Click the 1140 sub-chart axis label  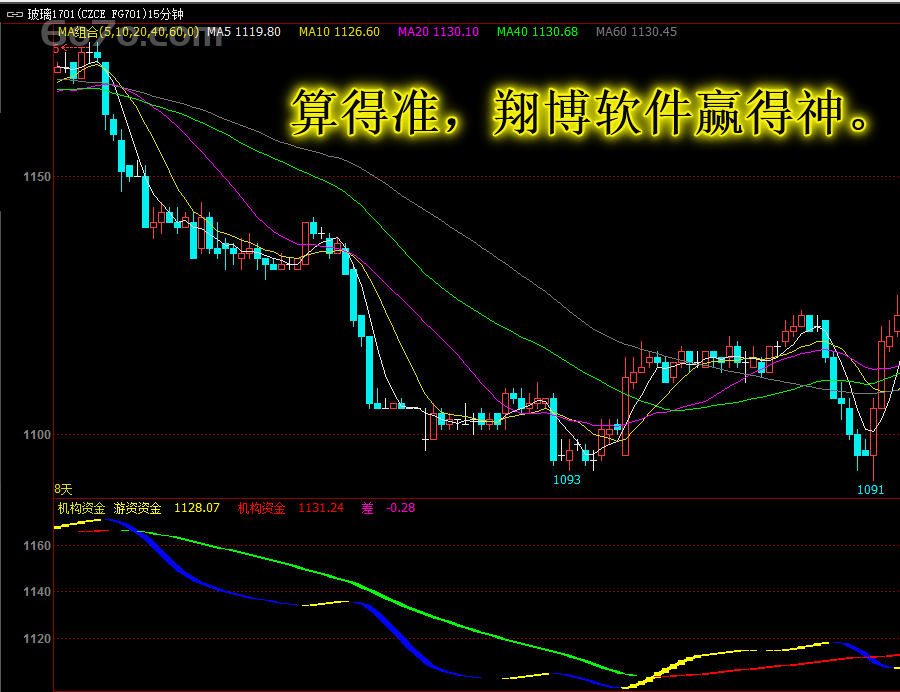click(37, 592)
